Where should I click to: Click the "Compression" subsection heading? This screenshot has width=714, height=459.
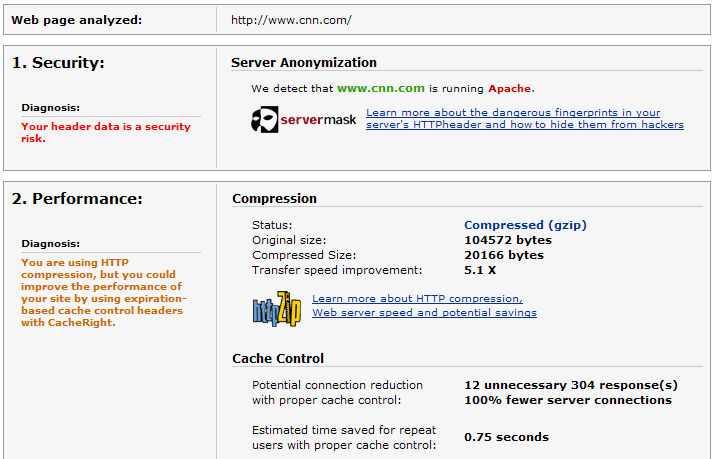(x=274, y=198)
